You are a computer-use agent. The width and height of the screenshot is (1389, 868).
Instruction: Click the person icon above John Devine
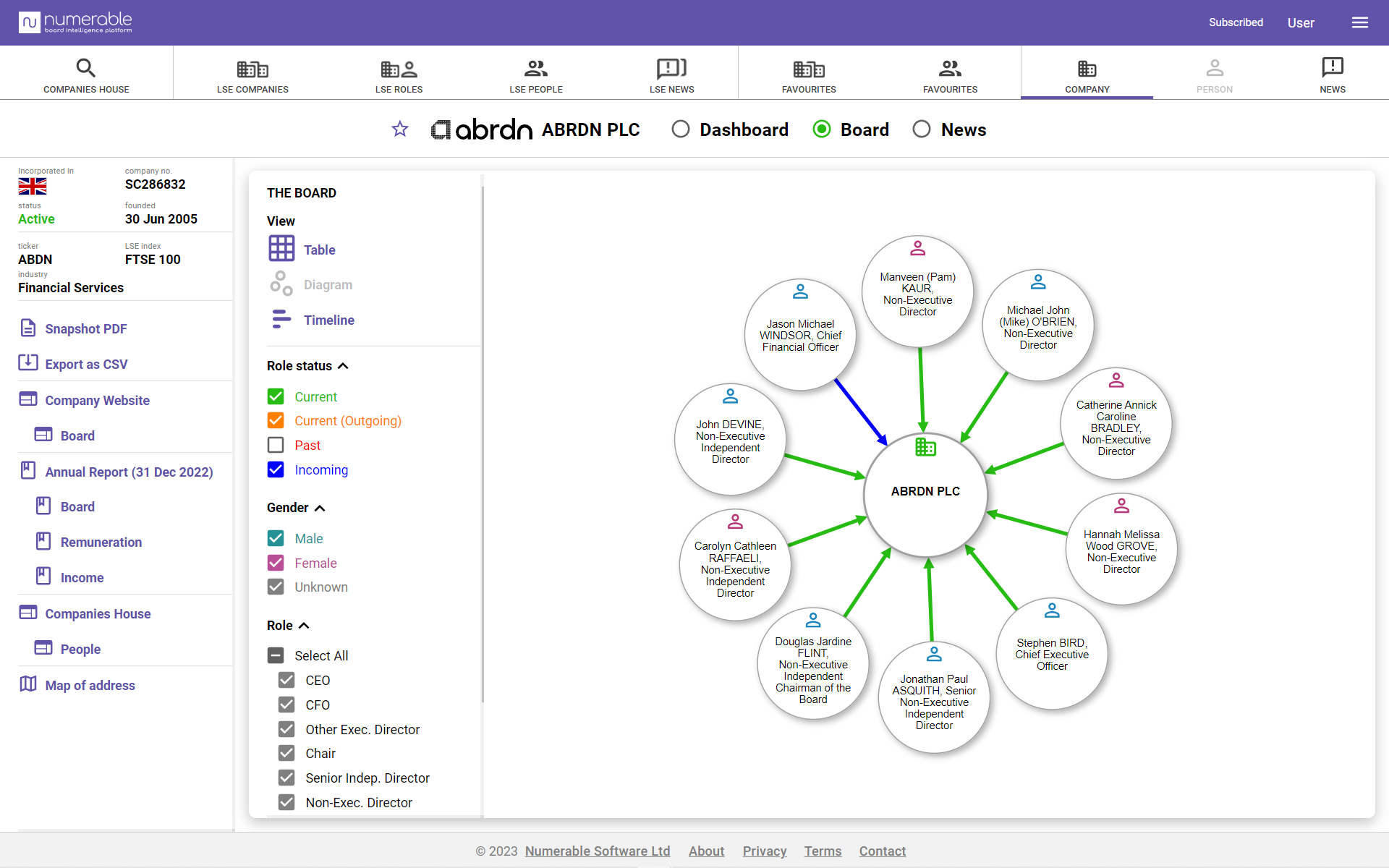730,396
